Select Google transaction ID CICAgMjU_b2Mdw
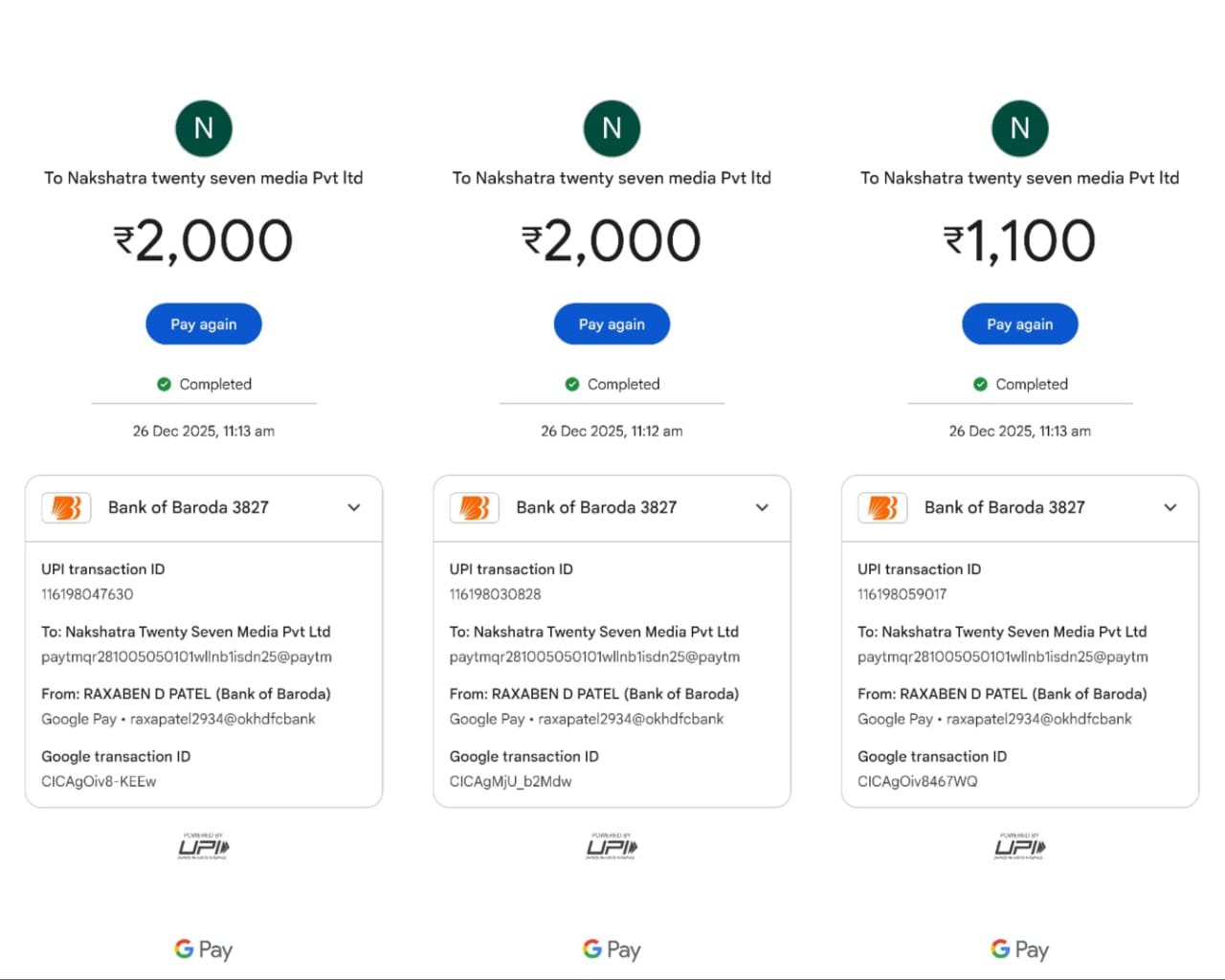The width and height of the screenshot is (1225, 980). click(510, 782)
